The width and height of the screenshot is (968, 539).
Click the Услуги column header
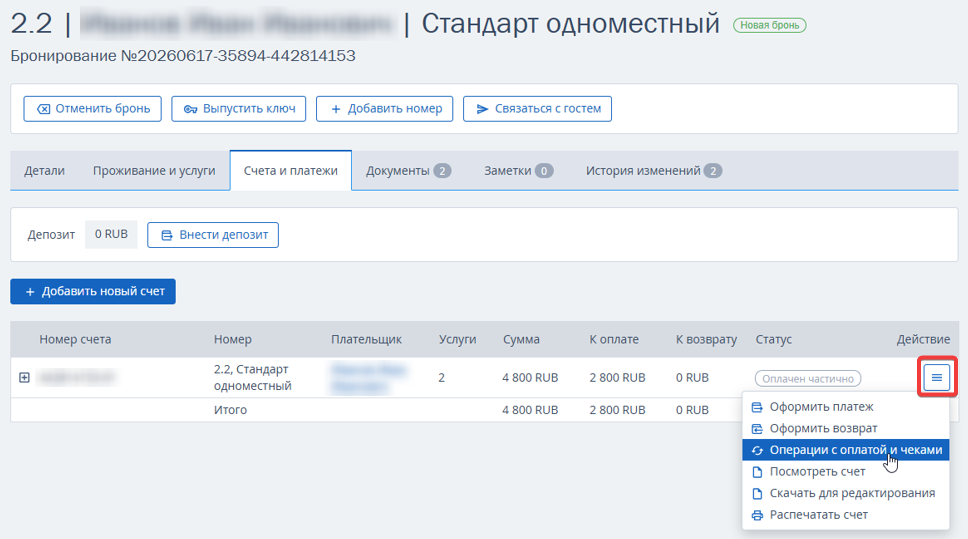click(x=457, y=340)
